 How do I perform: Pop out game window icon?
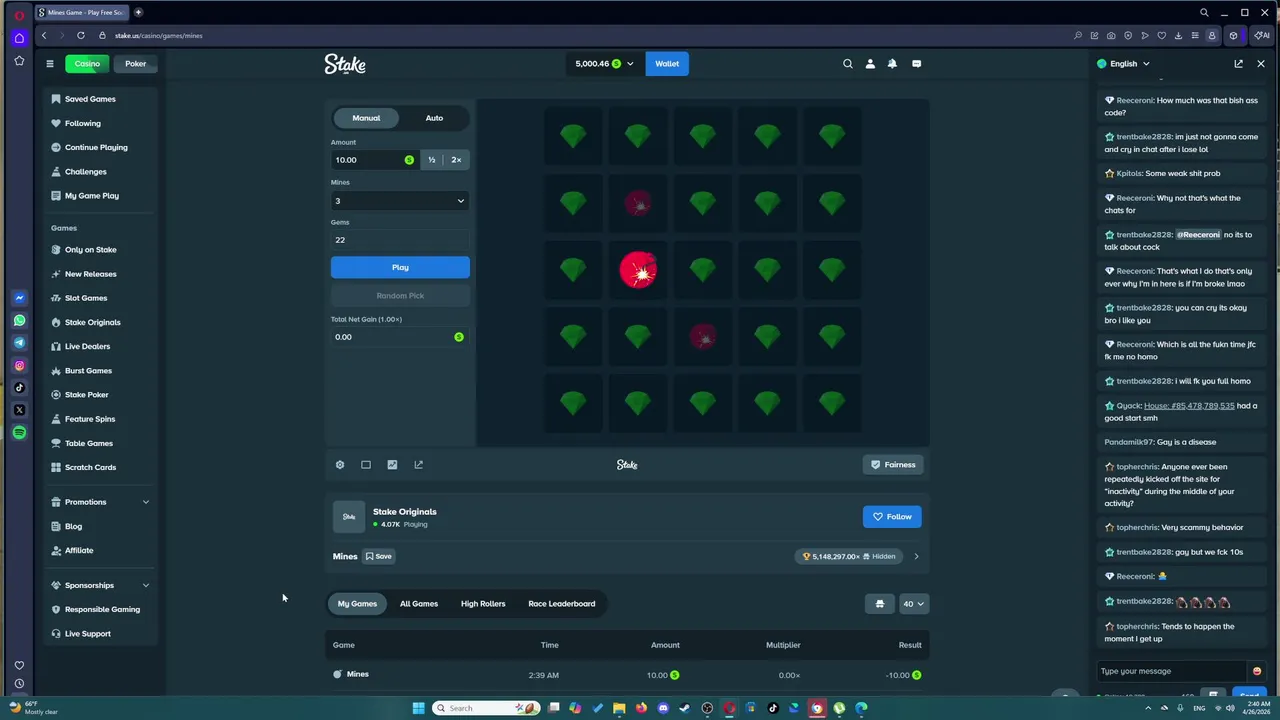click(x=418, y=465)
